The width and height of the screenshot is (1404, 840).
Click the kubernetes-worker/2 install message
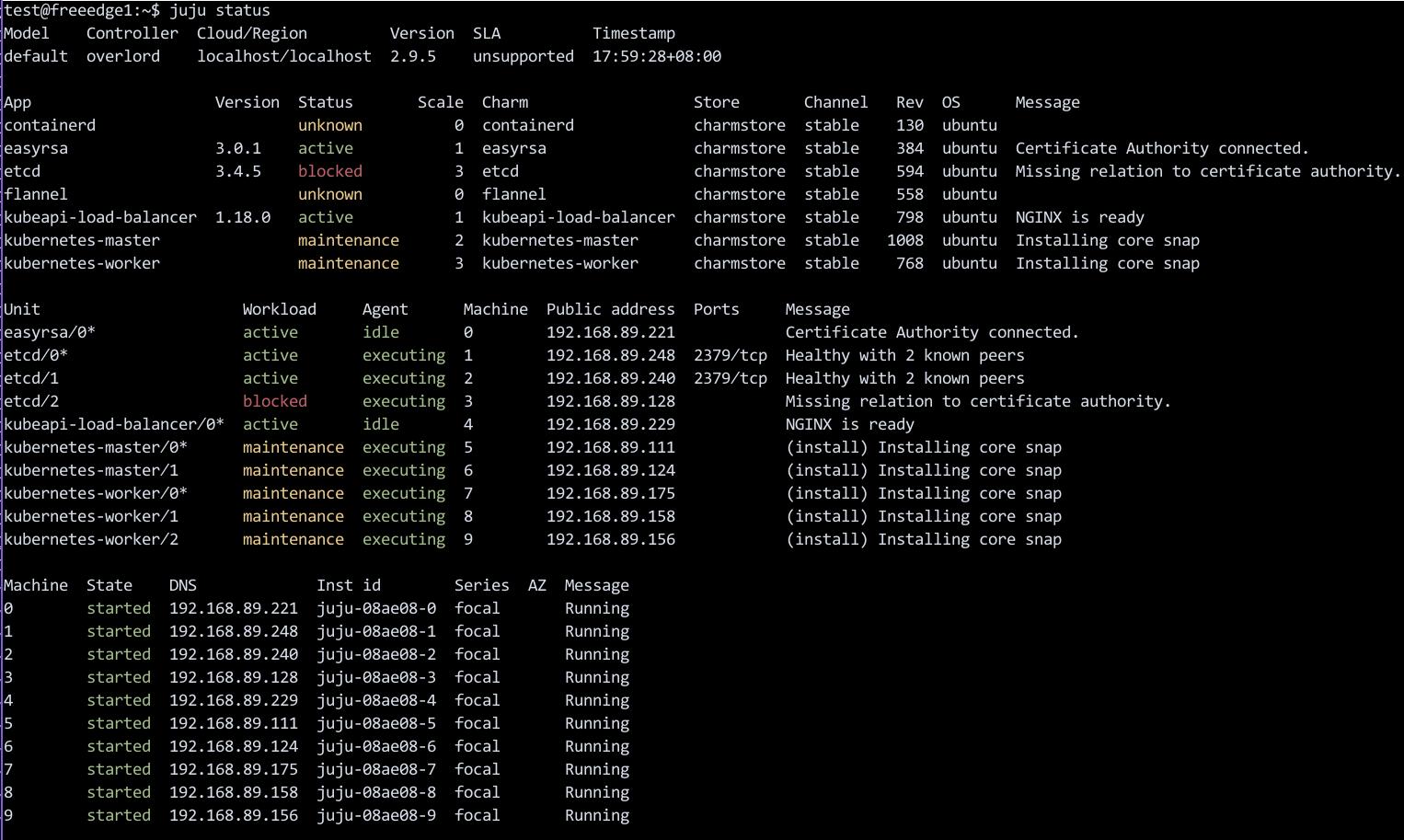point(924,539)
